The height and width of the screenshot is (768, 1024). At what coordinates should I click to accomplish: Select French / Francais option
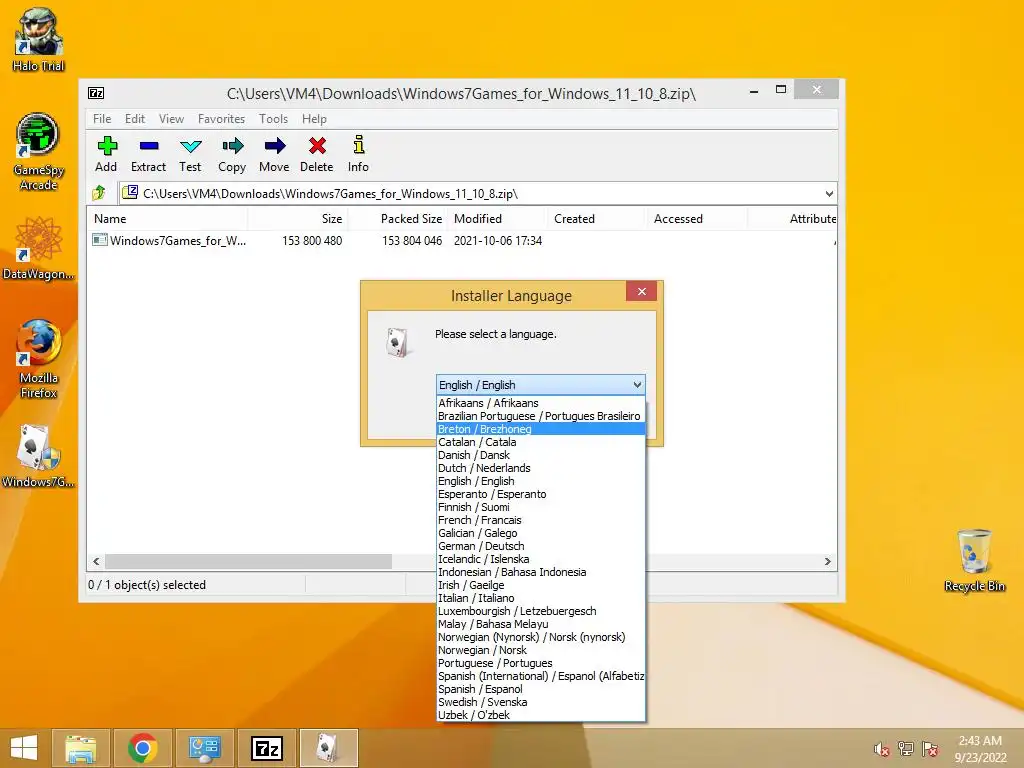pyautogui.click(x=541, y=520)
